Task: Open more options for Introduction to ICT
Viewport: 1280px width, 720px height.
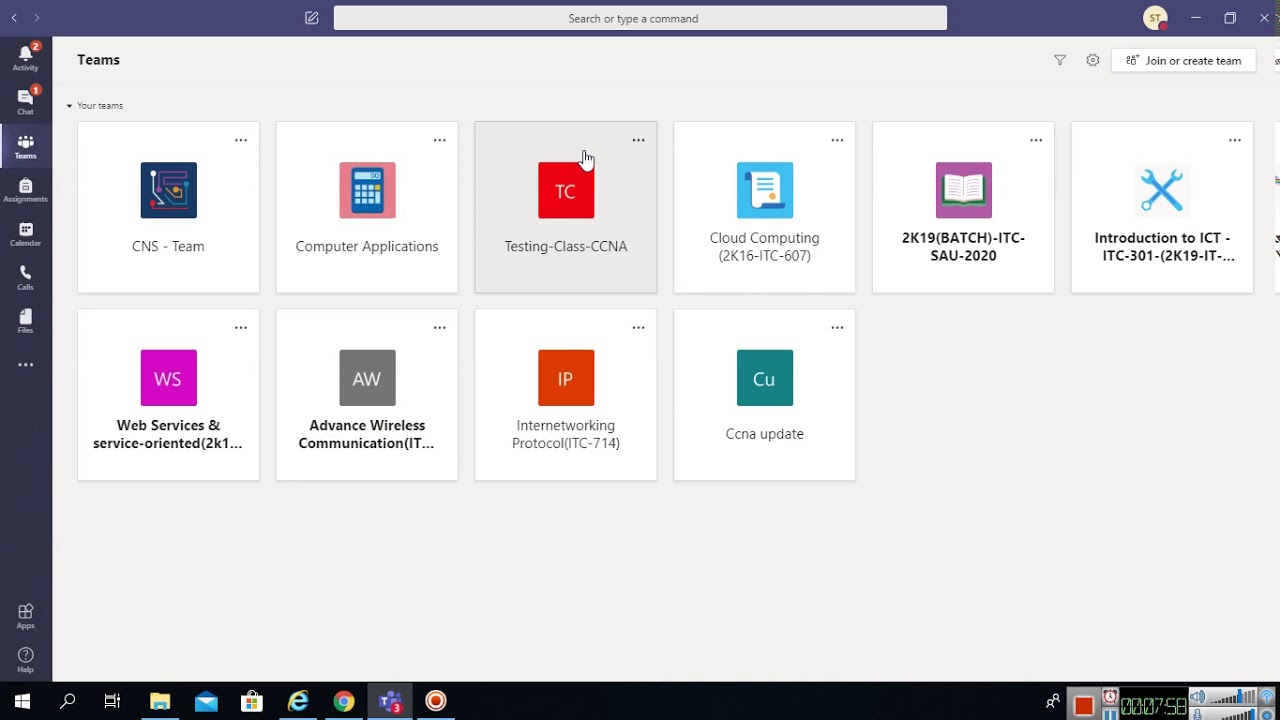Action: [x=1235, y=140]
